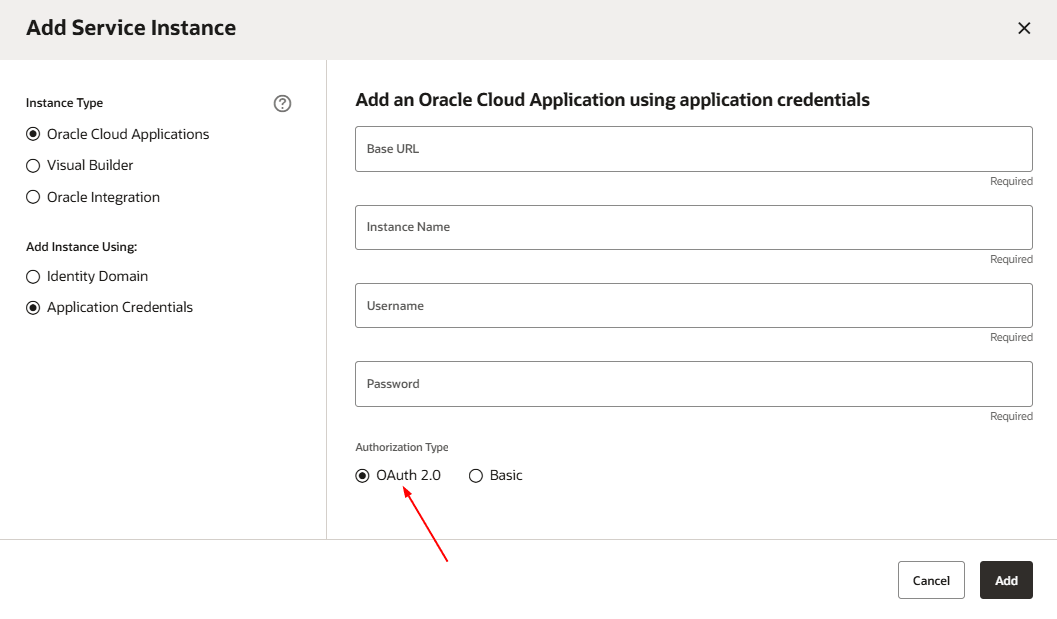The width and height of the screenshot is (1057, 619).
Task: Select Oracle Cloud Applications instance type
Action: (33, 134)
